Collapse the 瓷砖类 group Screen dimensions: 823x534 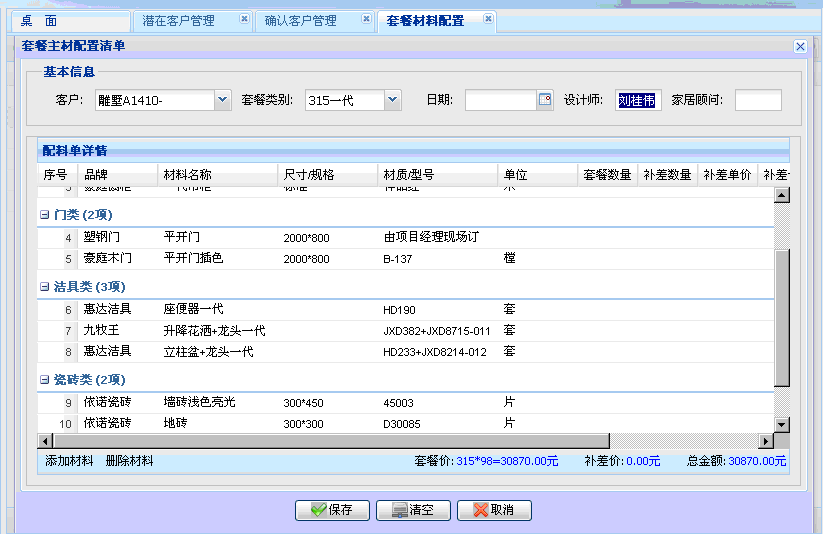[x=44, y=380]
